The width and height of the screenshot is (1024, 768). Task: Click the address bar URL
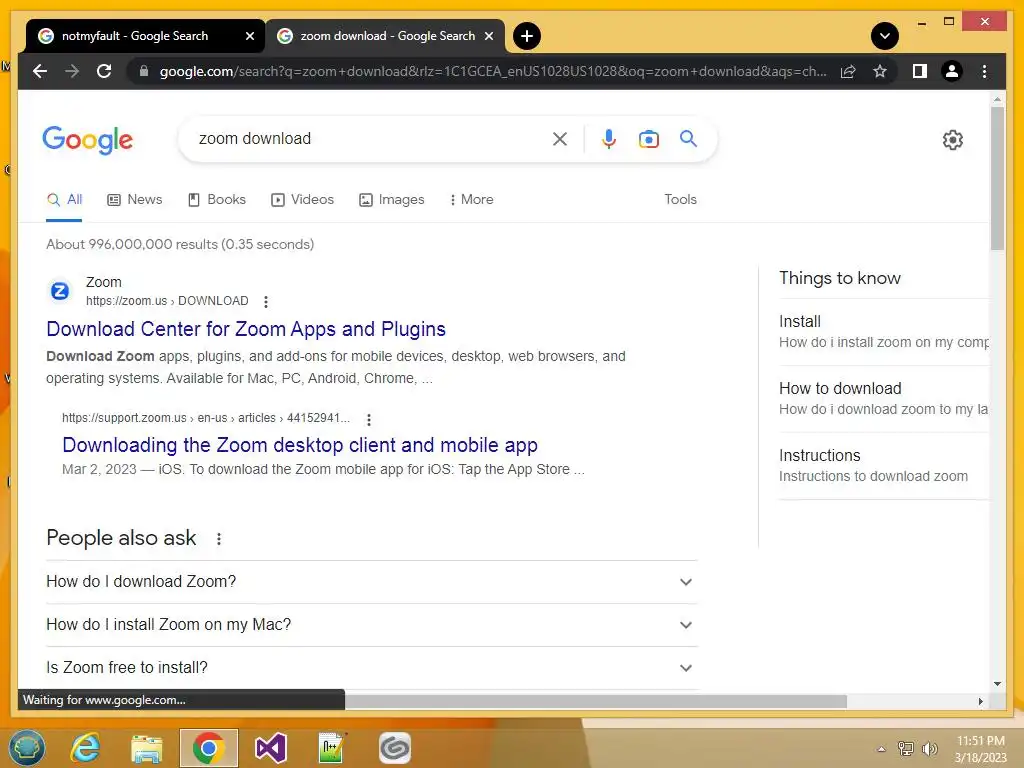pos(493,71)
